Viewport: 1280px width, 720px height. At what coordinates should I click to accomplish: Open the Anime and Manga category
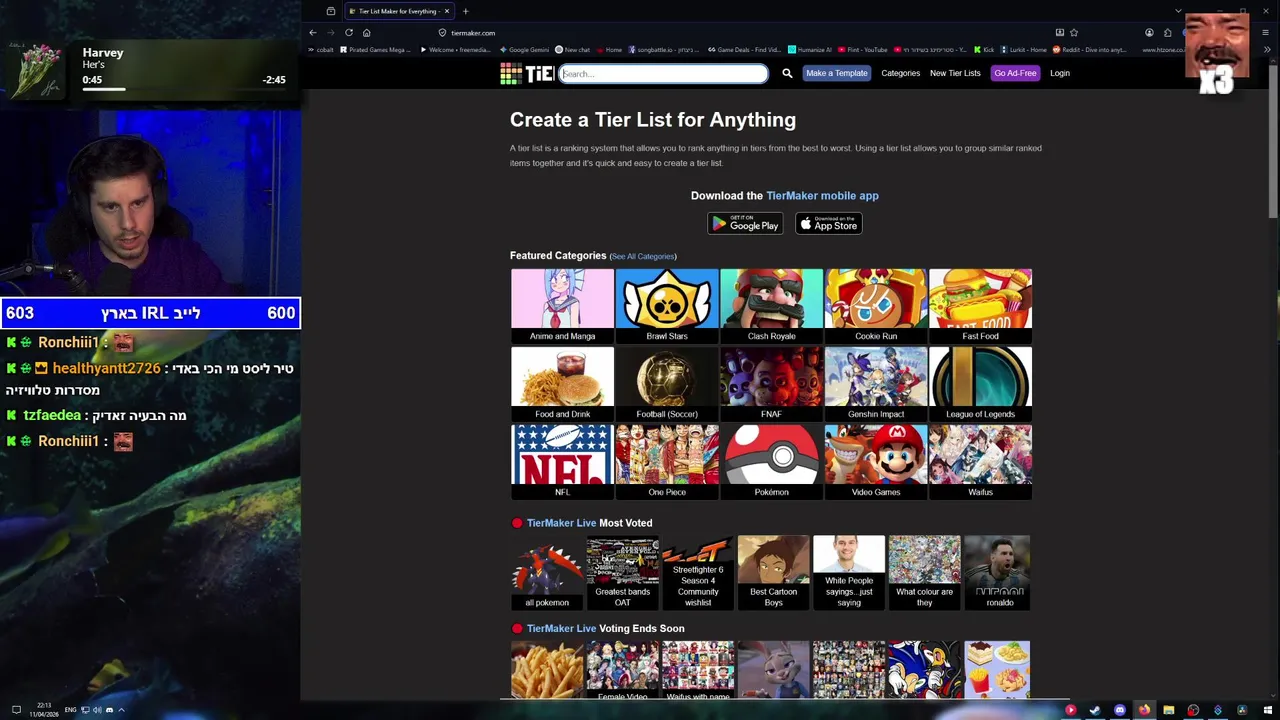pos(562,306)
